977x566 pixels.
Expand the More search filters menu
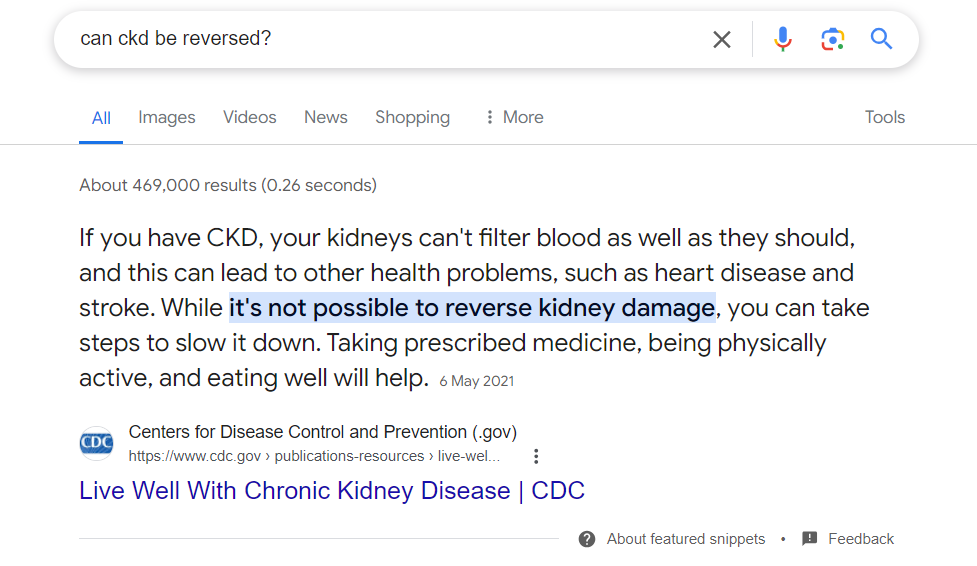[x=513, y=117]
